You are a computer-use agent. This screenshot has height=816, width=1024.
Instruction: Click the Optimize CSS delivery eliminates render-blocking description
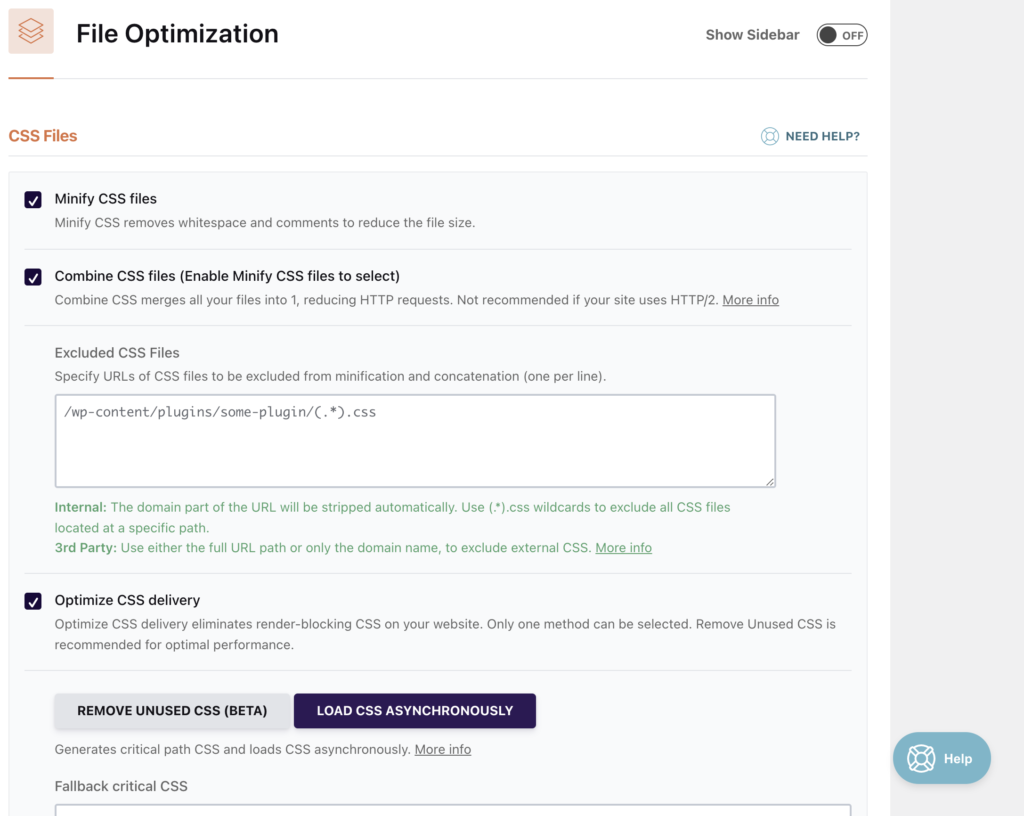pos(445,634)
